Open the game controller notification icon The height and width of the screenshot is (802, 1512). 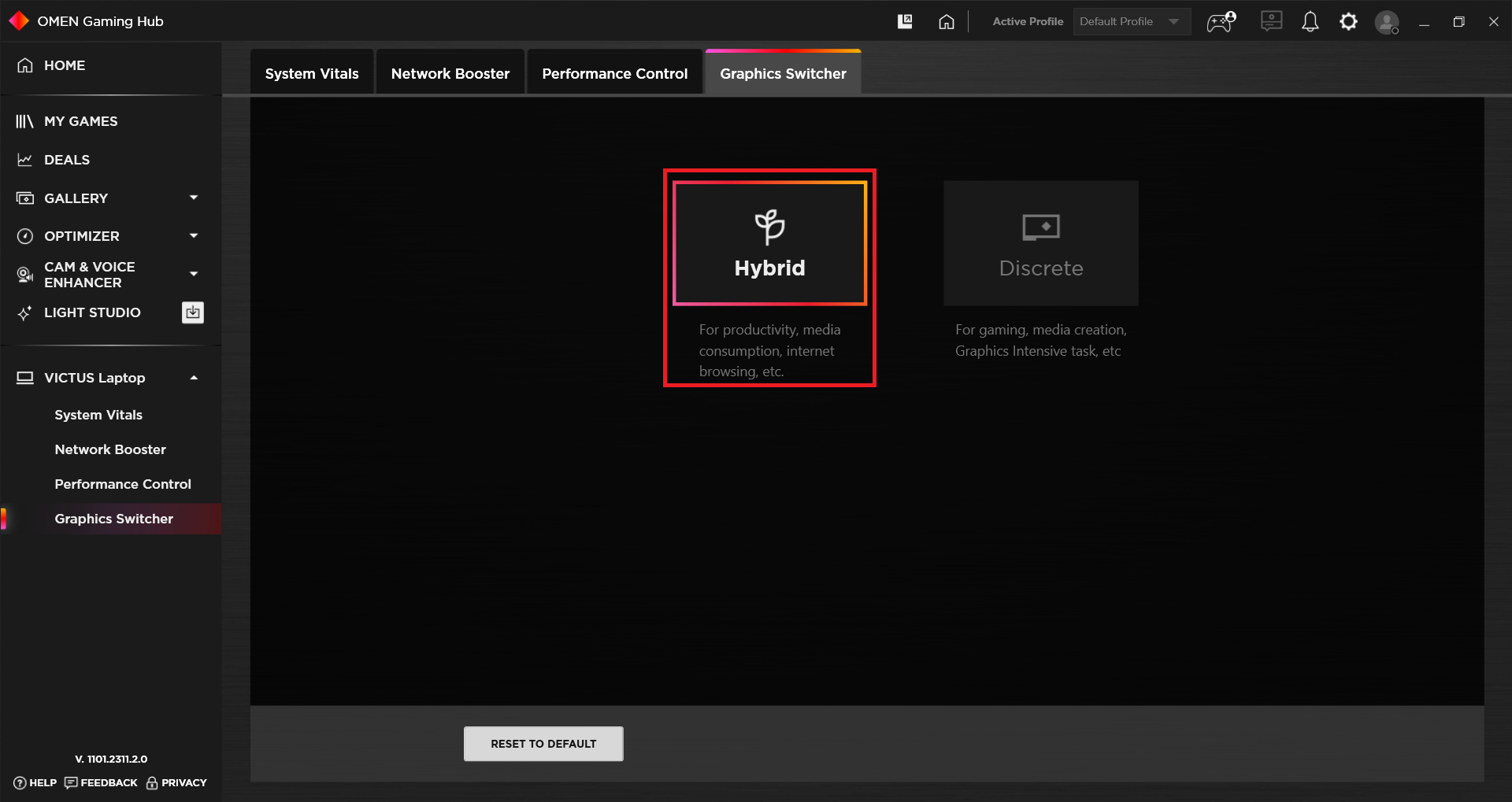(x=1221, y=21)
